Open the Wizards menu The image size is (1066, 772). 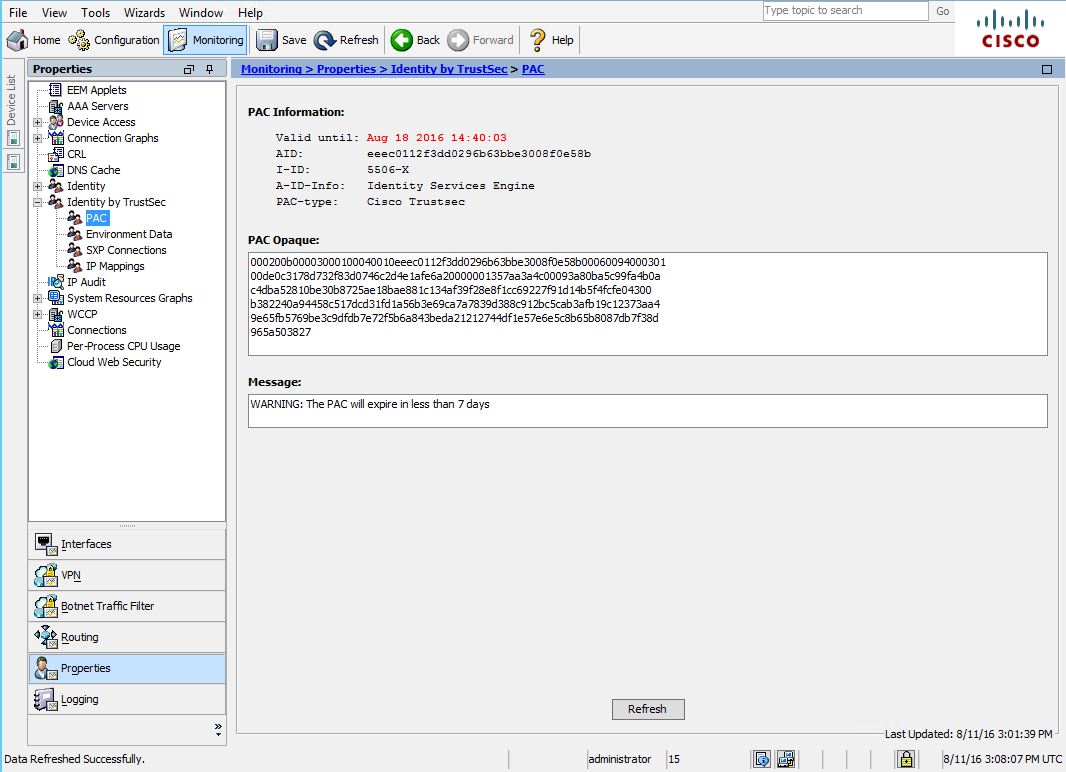click(x=144, y=12)
